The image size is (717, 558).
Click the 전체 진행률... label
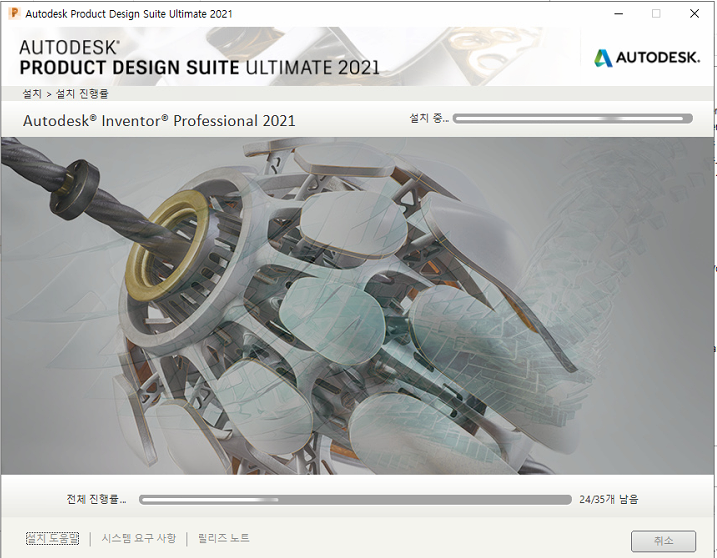click(96, 499)
